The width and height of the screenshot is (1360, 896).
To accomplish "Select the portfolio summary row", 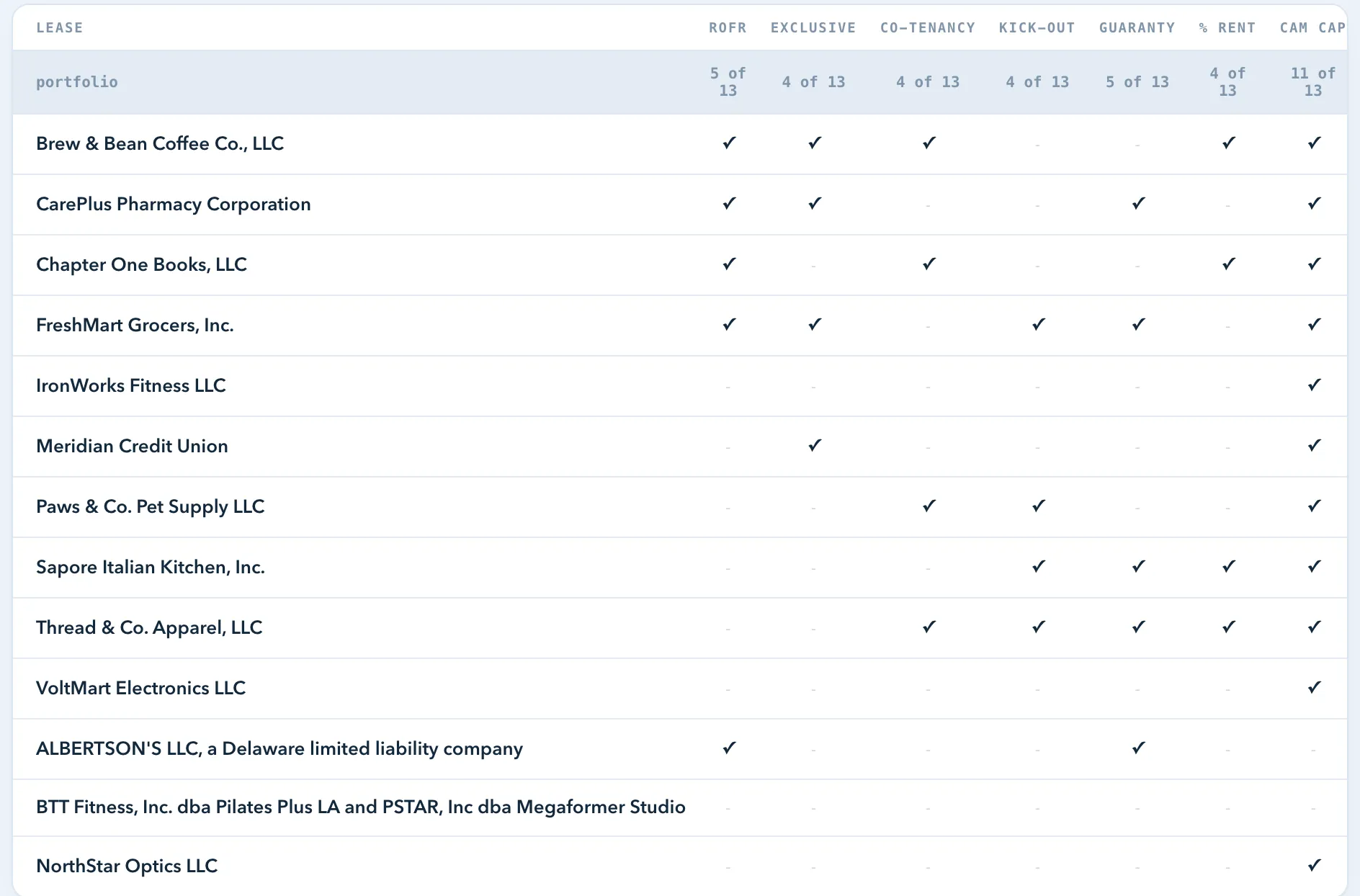I will tap(680, 82).
